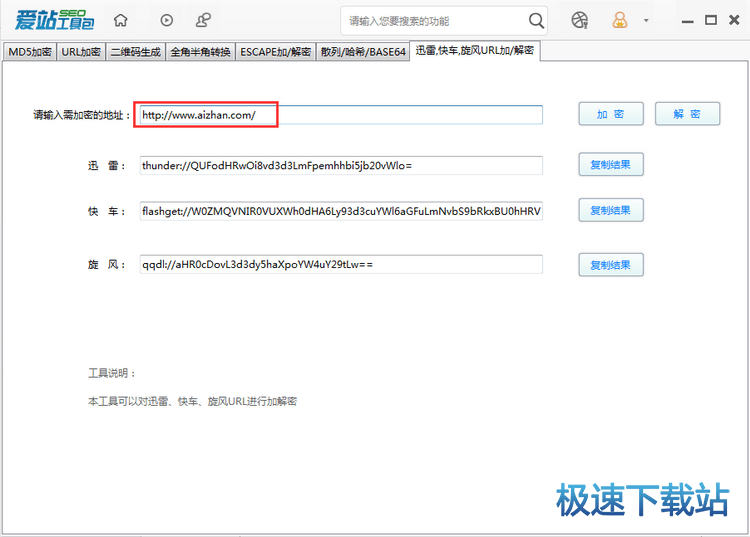
Task: Switch to the URL加密 tab
Action: [81, 52]
